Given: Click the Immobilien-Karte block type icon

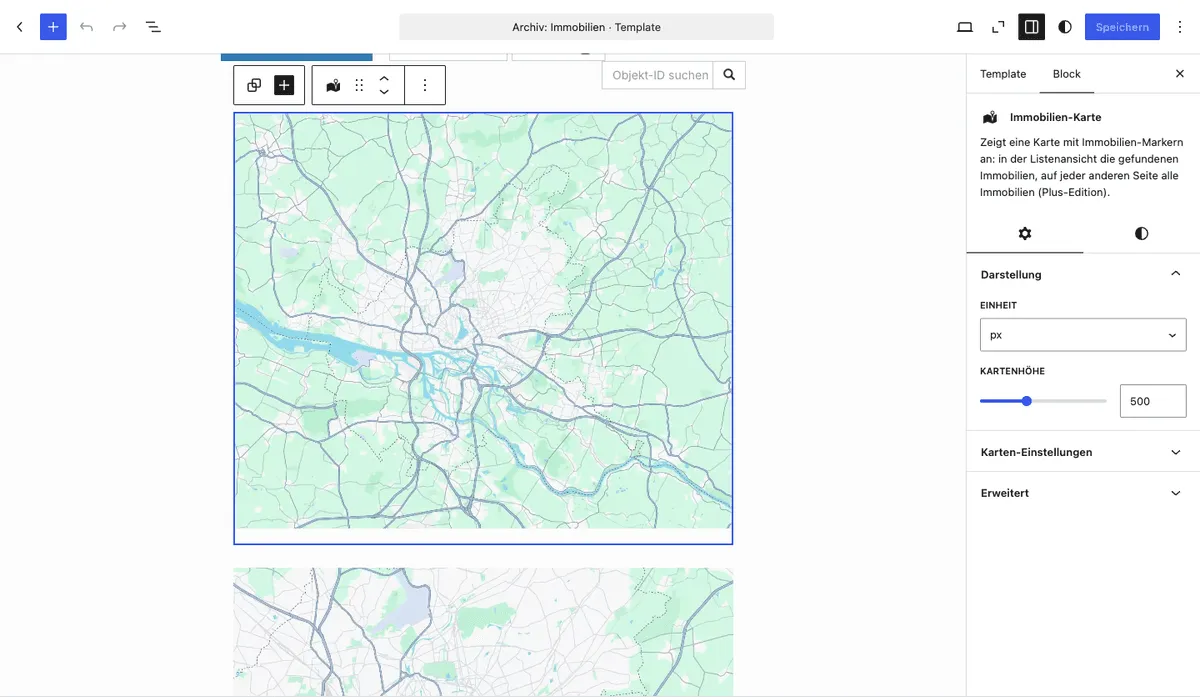Looking at the screenshot, I should pyautogui.click(x=333, y=85).
